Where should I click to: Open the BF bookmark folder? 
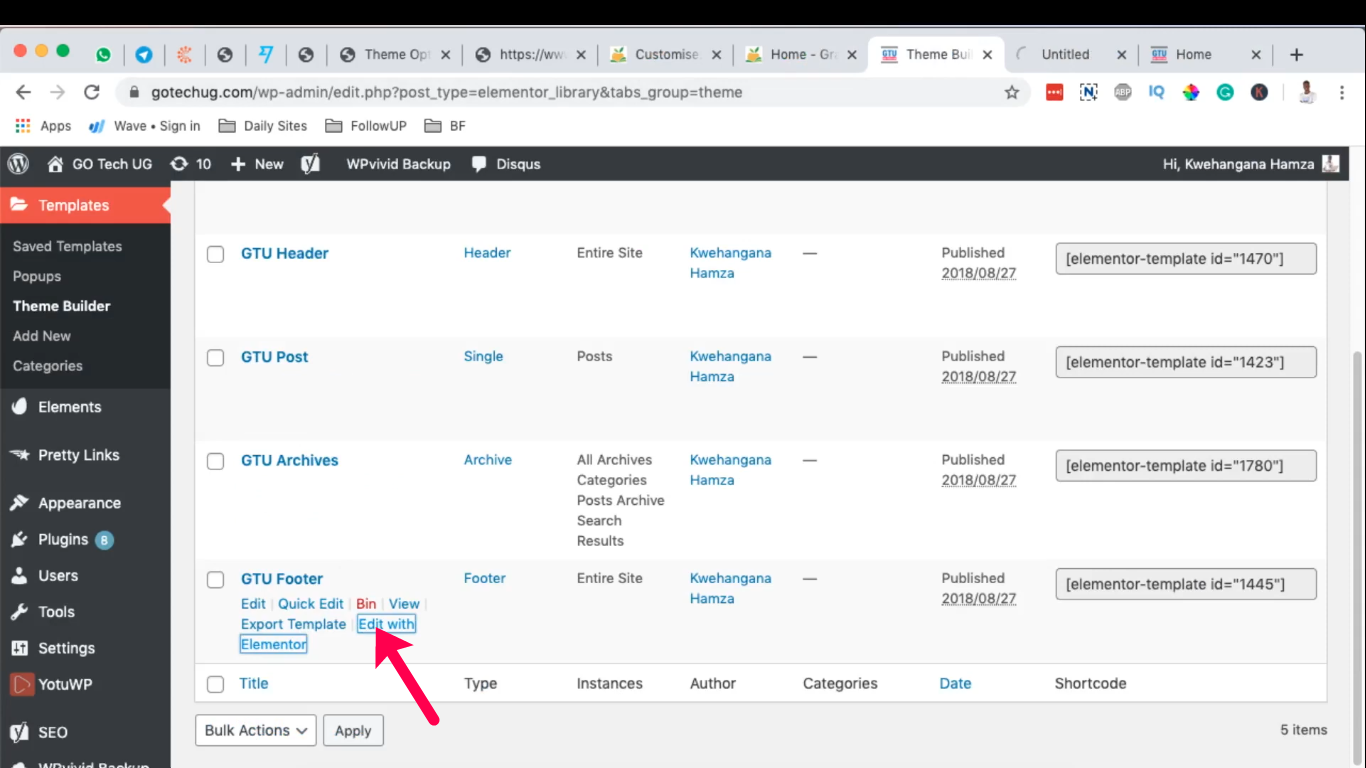(445, 126)
